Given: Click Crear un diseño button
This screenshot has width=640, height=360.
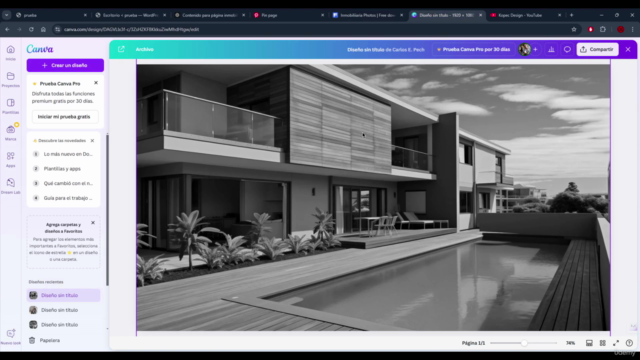Looking at the screenshot, I should pos(65,65).
